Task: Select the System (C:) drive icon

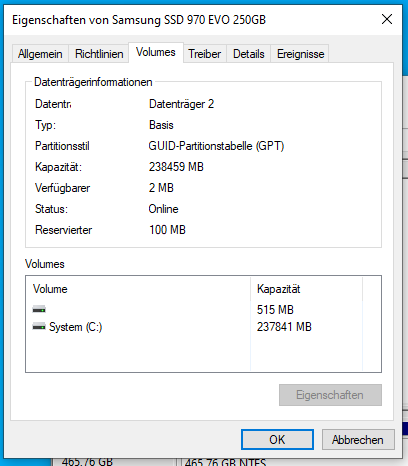Action: click(39, 327)
